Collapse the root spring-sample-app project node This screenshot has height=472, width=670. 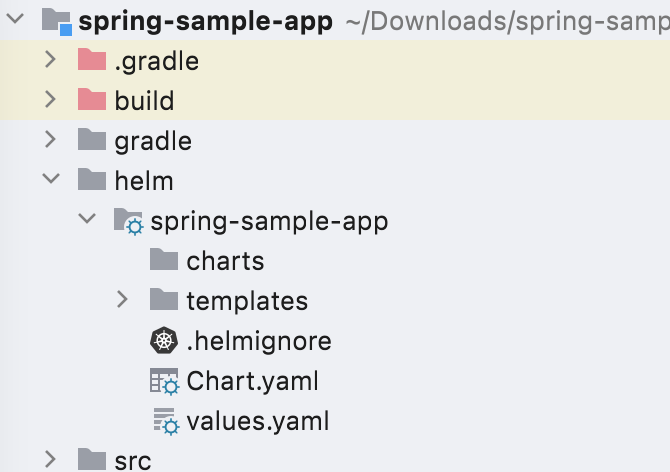coord(14,22)
